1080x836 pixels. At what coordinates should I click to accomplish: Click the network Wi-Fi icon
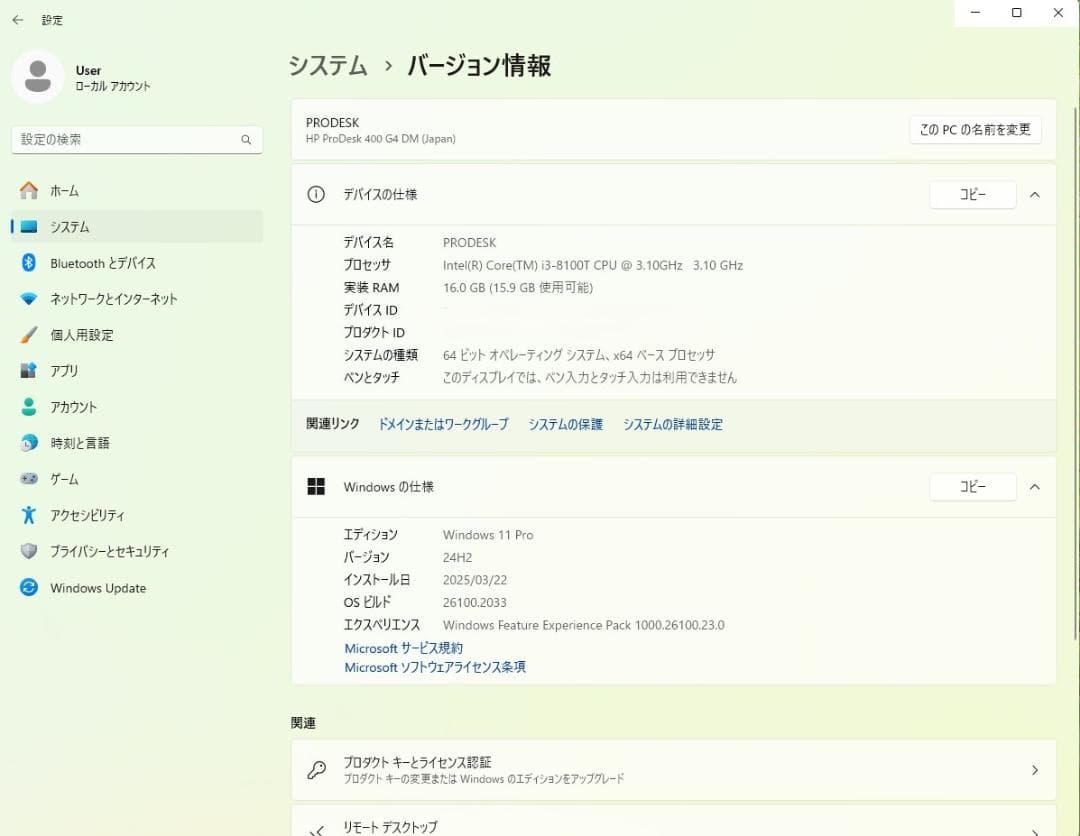29,299
